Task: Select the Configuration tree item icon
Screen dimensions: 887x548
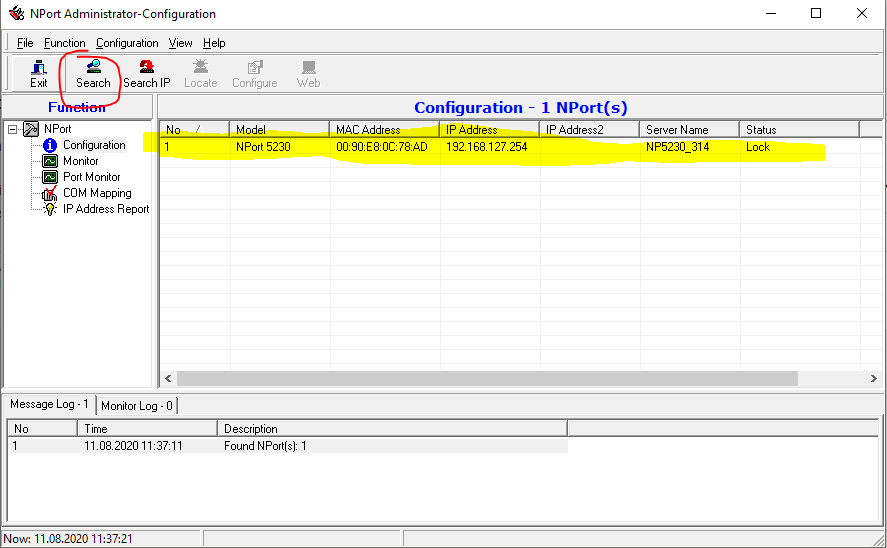Action: tap(50, 146)
